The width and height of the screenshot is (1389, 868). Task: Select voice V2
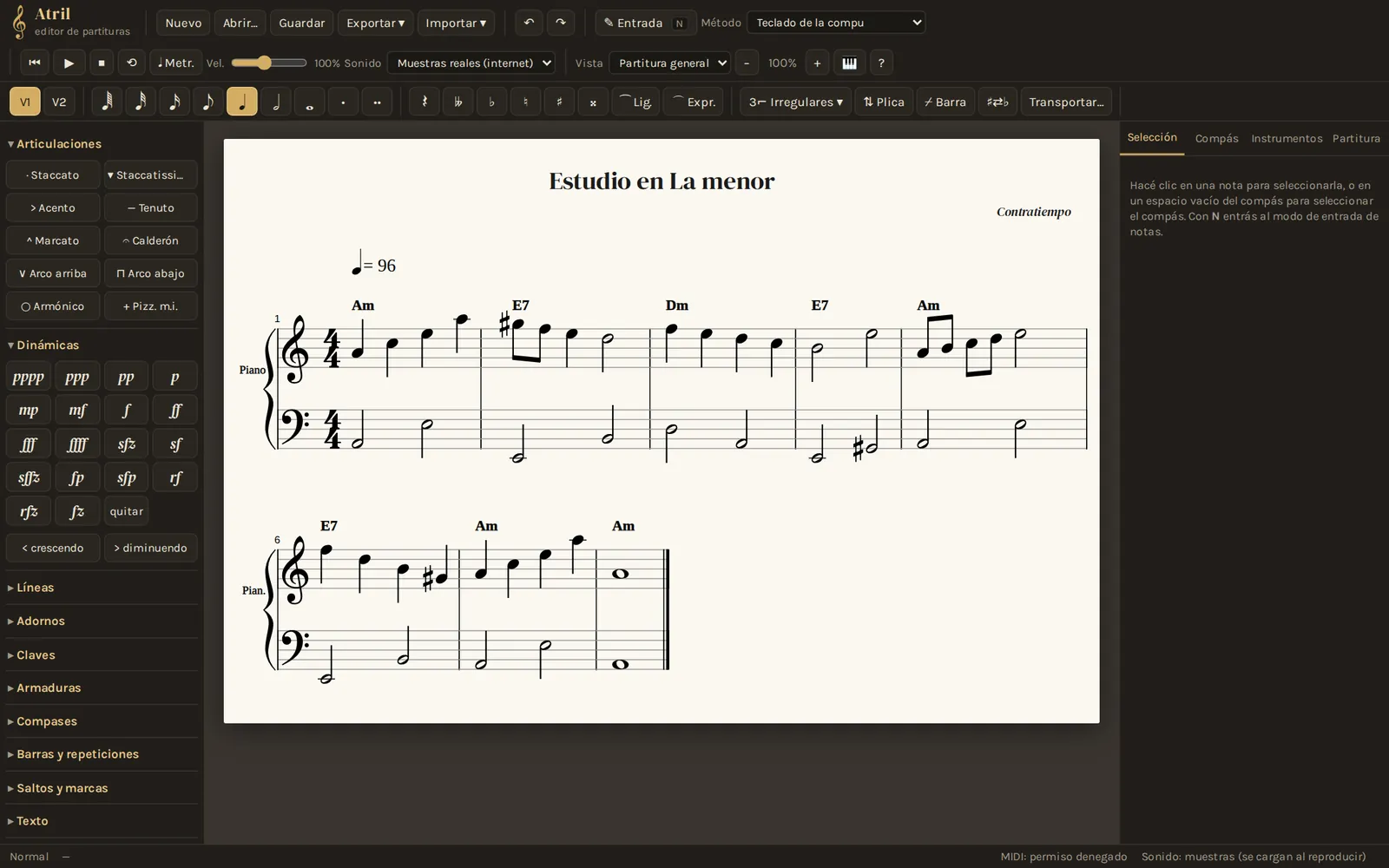[59, 102]
